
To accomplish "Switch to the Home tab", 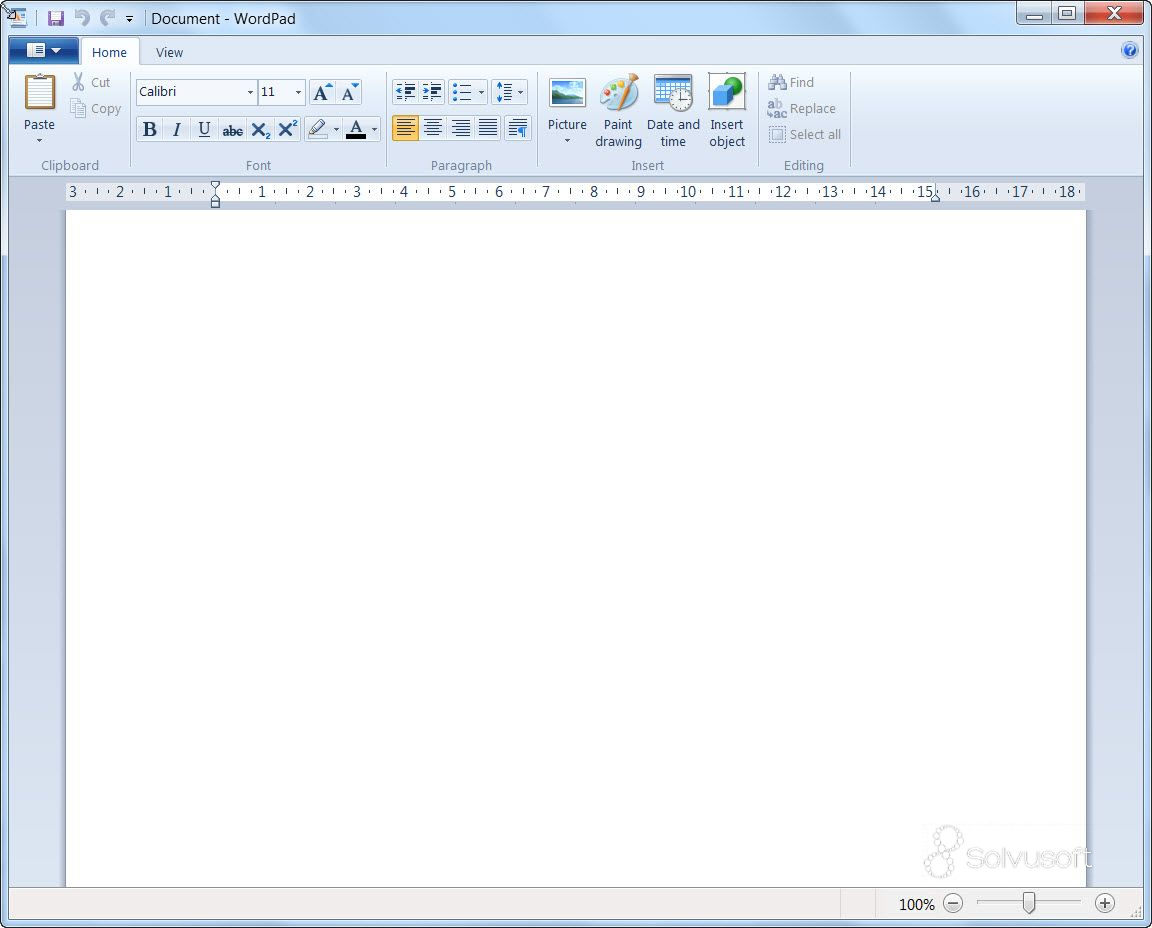I will [x=109, y=52].
